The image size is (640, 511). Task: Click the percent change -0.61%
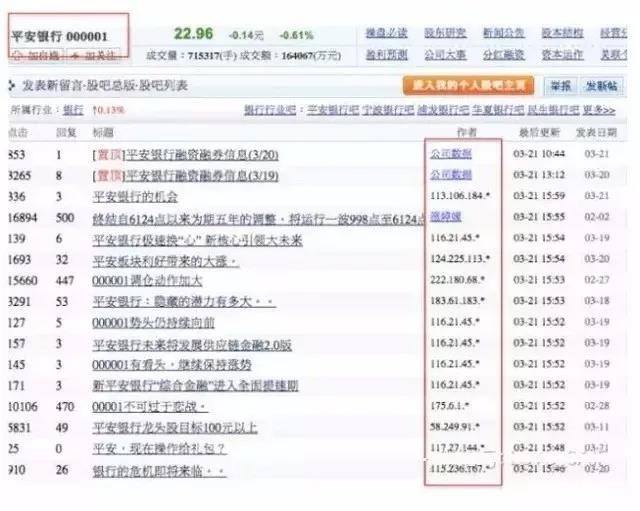point(296,36)
